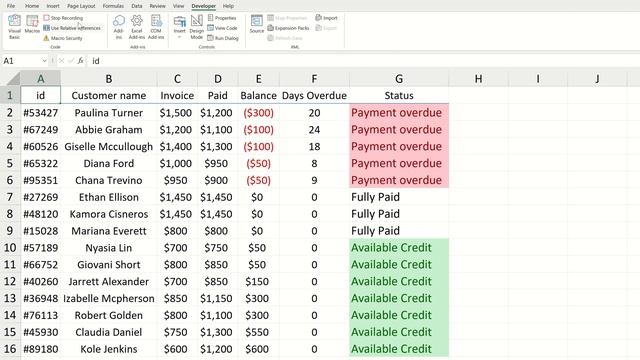Open the Visual Basic editor
640x360 pixels.
click(14, 27)
